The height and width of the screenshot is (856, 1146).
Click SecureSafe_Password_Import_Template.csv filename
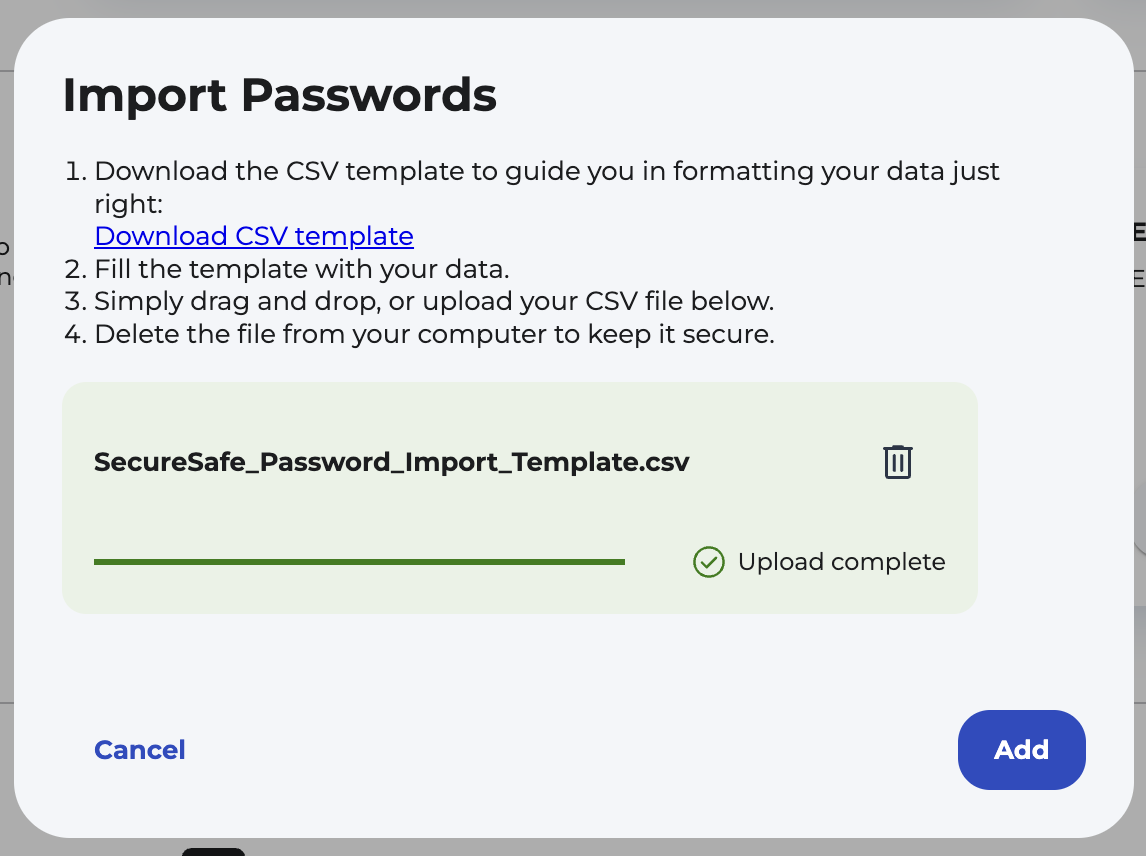391,462
